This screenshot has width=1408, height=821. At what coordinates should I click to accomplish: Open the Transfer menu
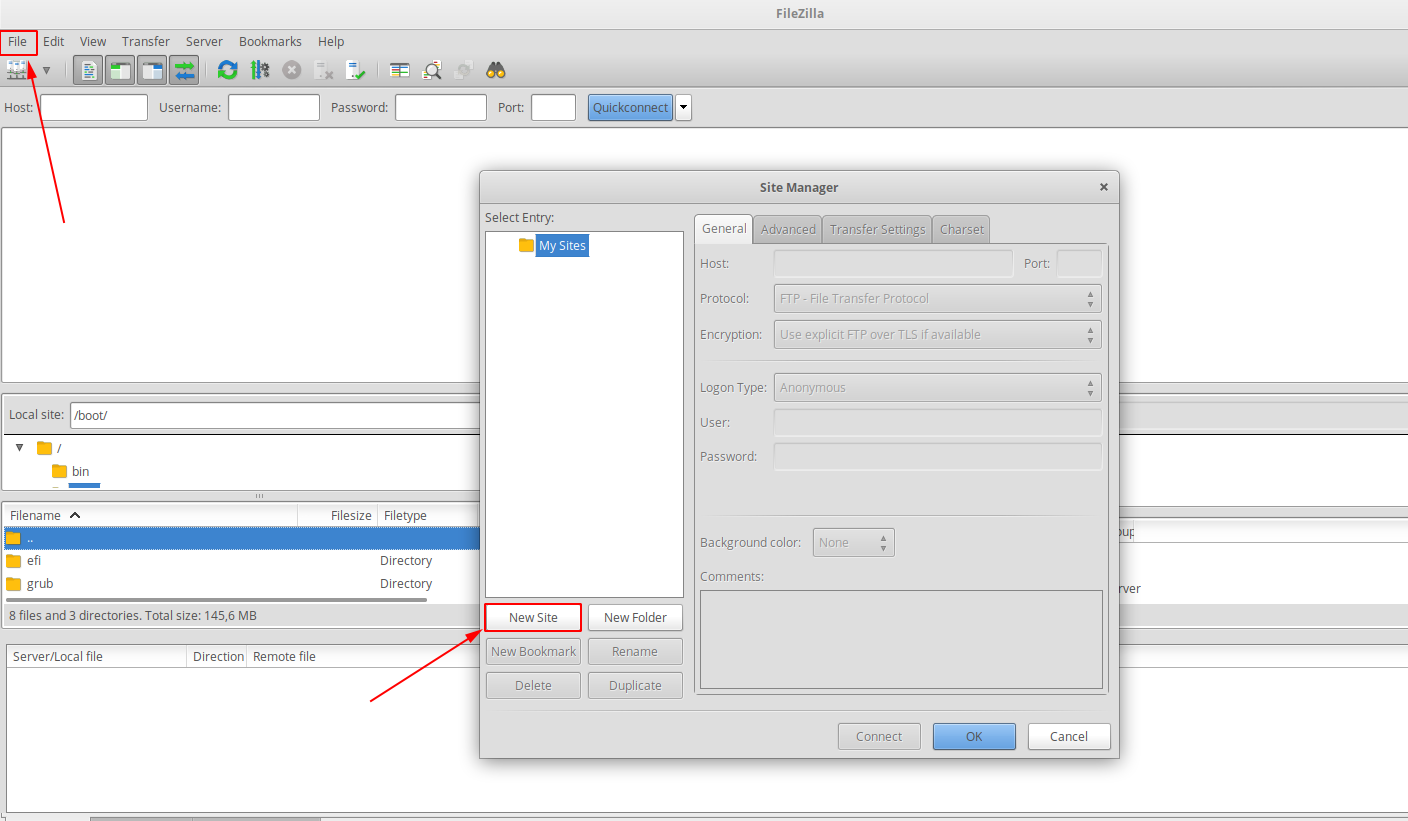click(146, 41)
